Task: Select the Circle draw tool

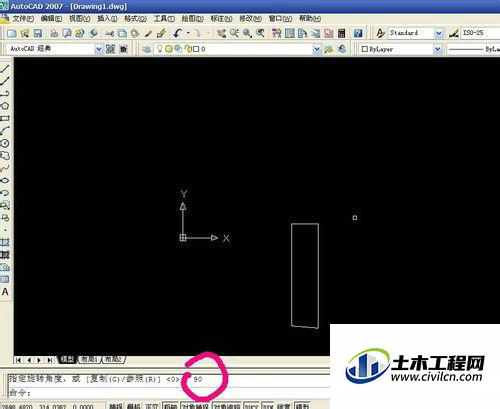Action: (x=5, y=143)
